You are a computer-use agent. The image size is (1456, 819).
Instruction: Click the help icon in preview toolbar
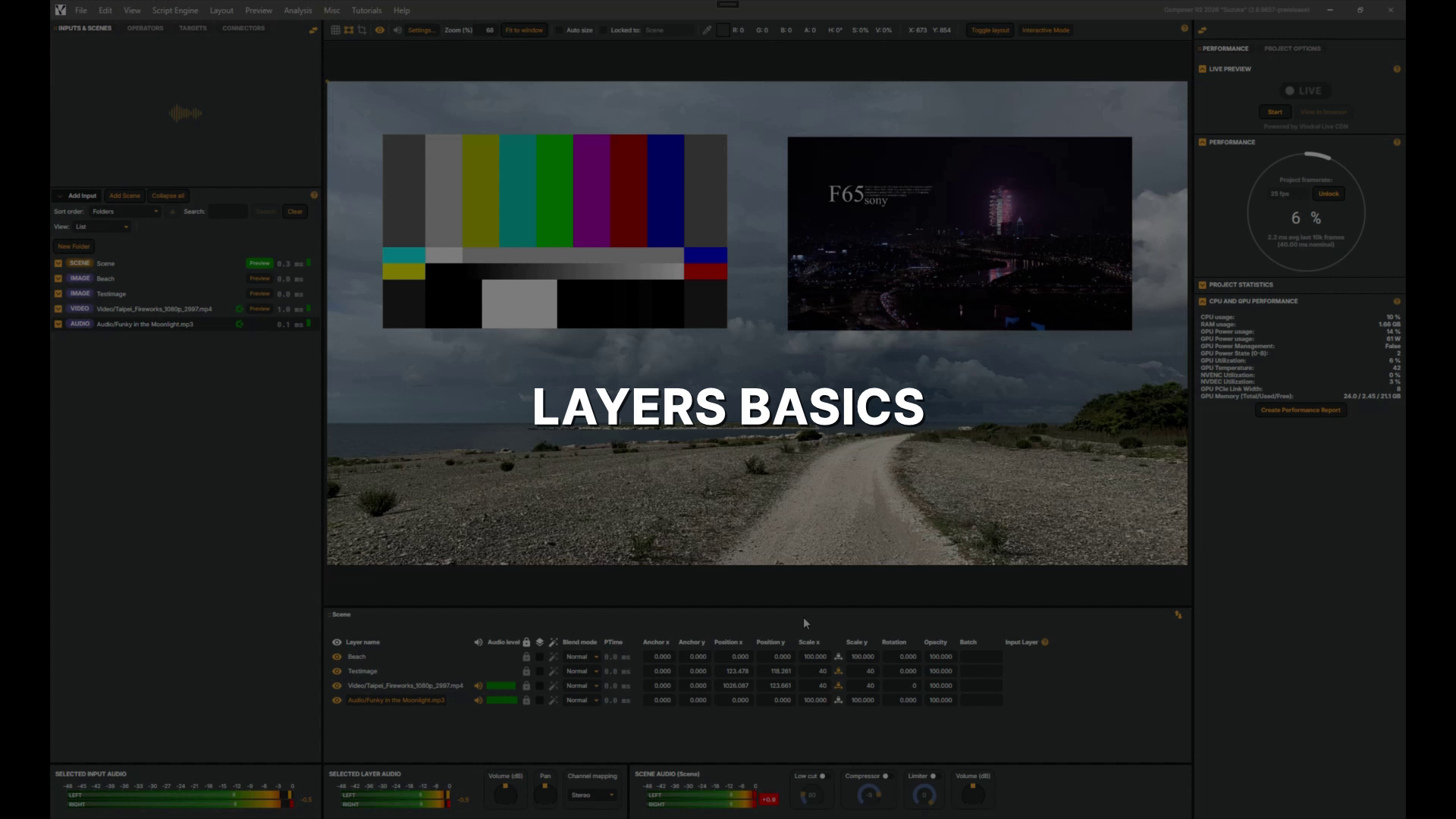1185,29
